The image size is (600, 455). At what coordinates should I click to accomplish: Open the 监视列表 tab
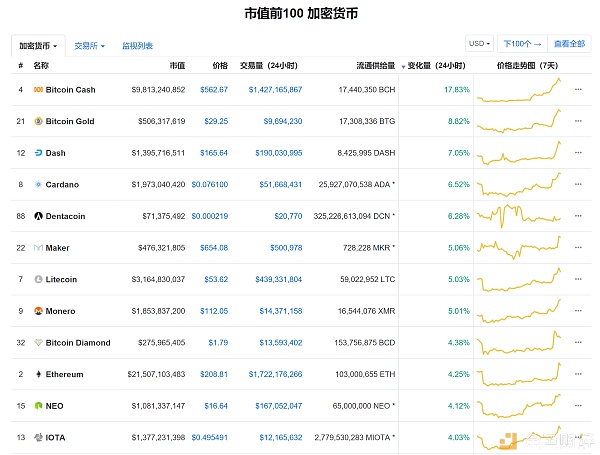click(x=137, y=46)
